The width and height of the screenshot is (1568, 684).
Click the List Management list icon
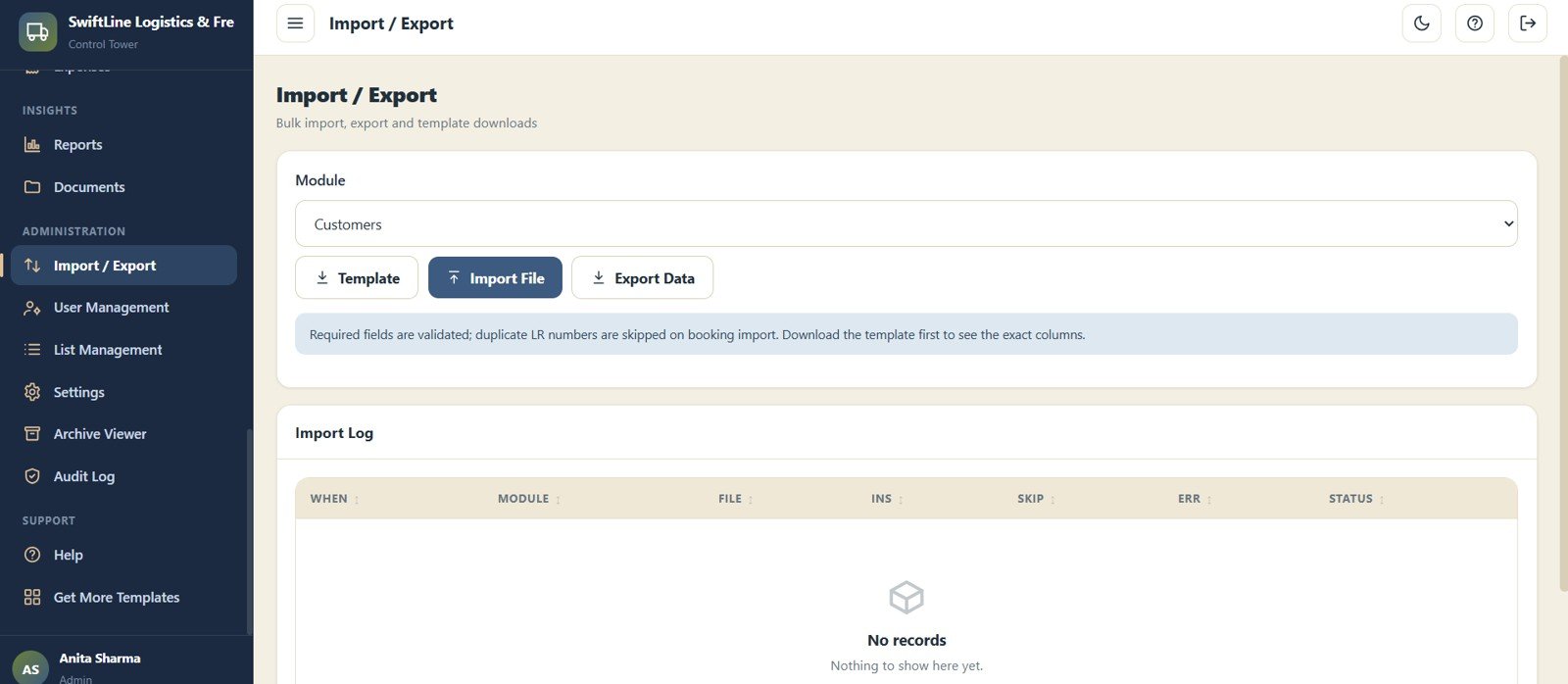(x=32, y=350)
